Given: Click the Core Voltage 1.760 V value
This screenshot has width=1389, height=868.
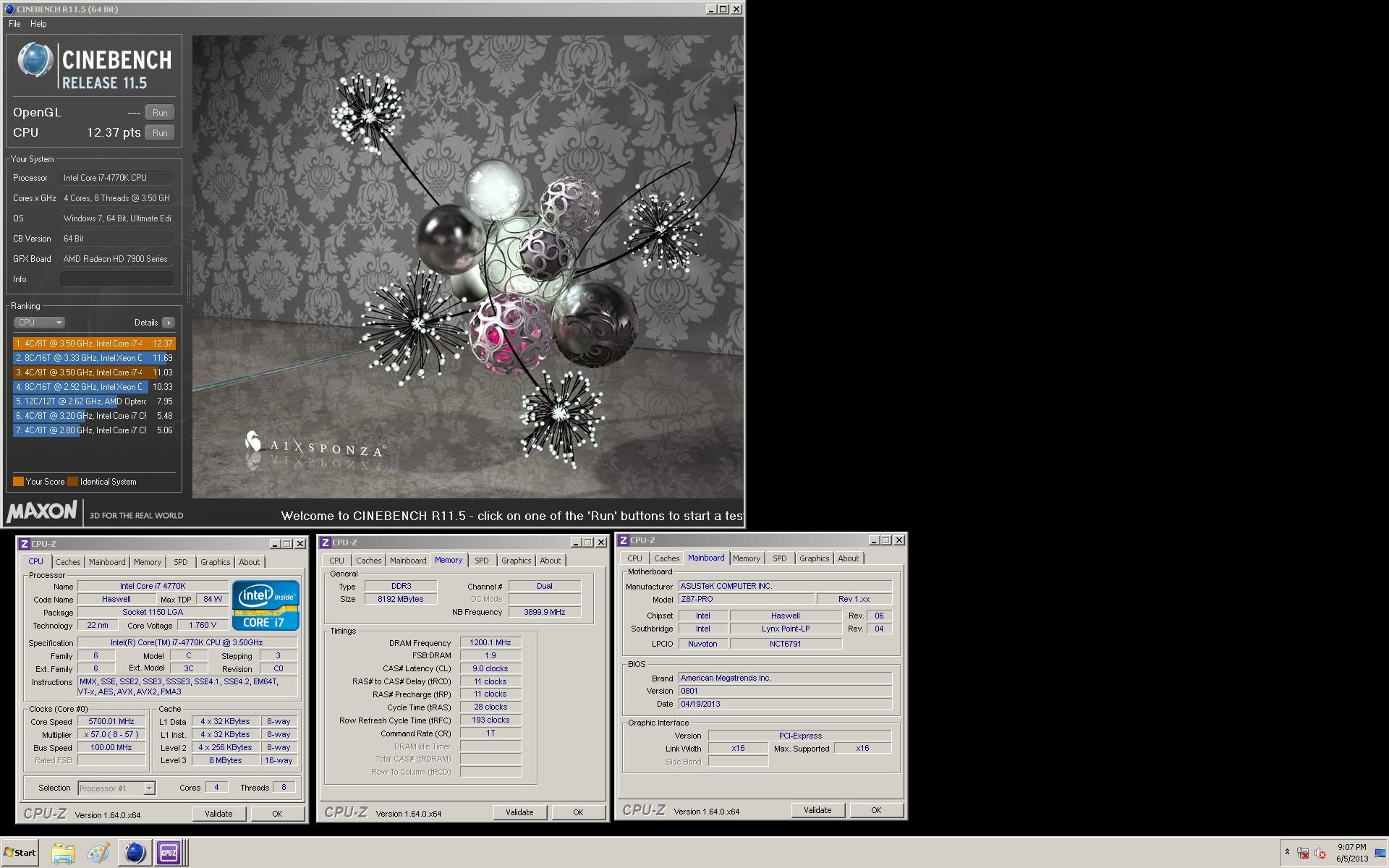Looking at the screenshot, I should (203, 626).
